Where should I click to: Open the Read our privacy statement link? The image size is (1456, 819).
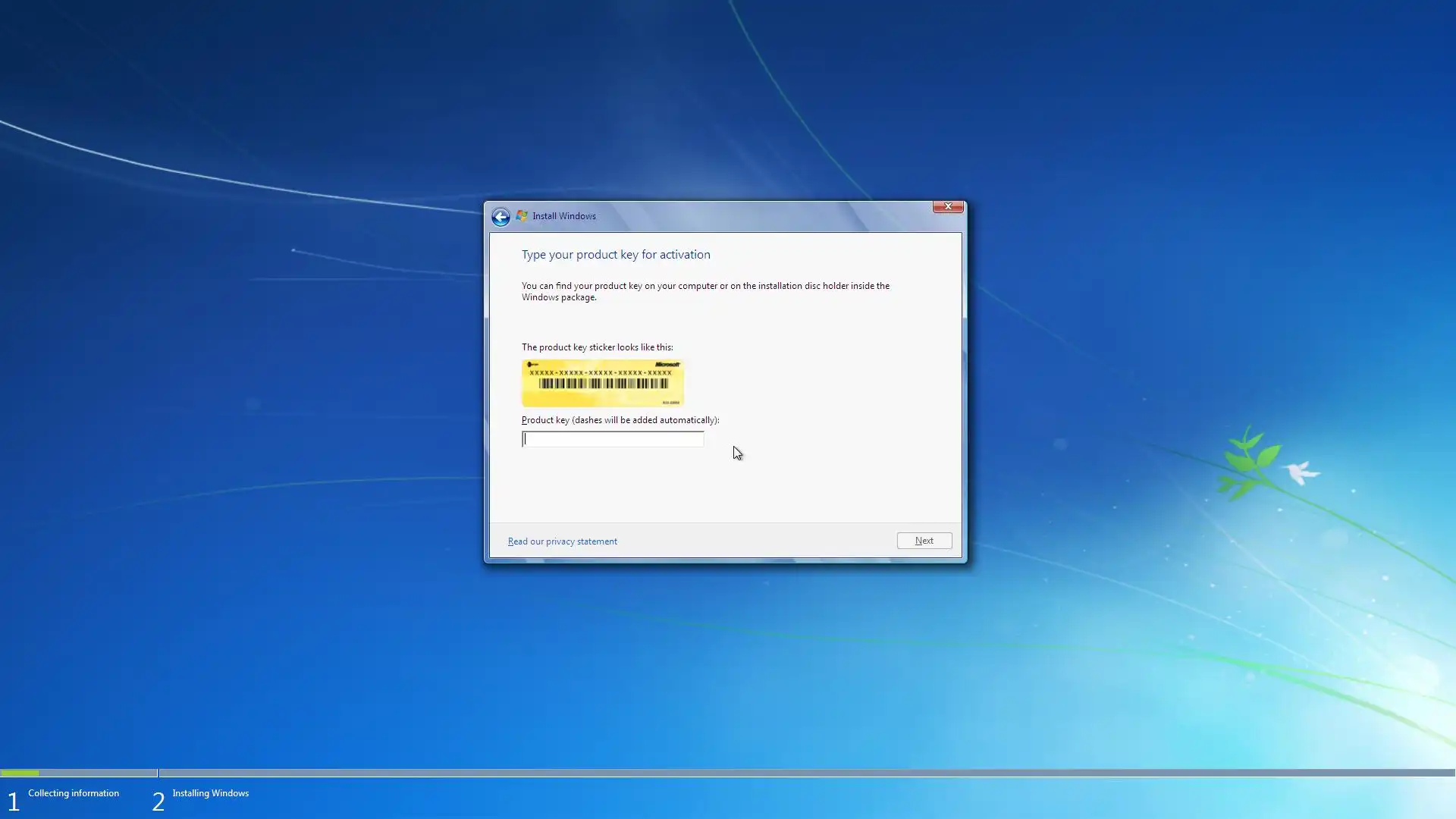[x=562, y=541]
